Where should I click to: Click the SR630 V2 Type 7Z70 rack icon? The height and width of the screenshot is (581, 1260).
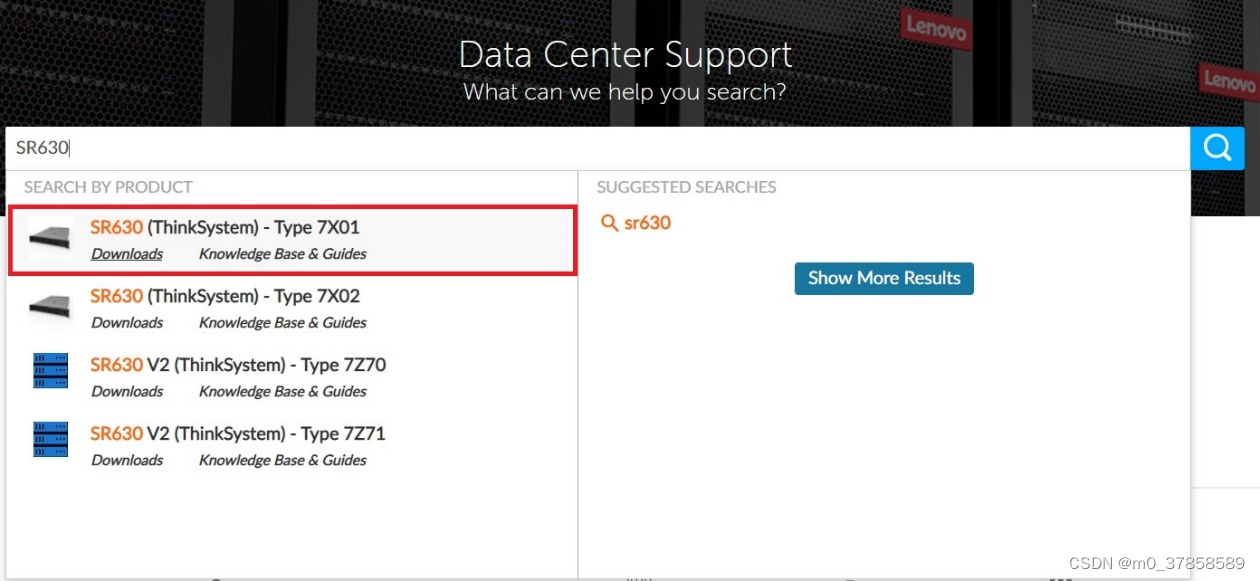(x=50, y=371)
